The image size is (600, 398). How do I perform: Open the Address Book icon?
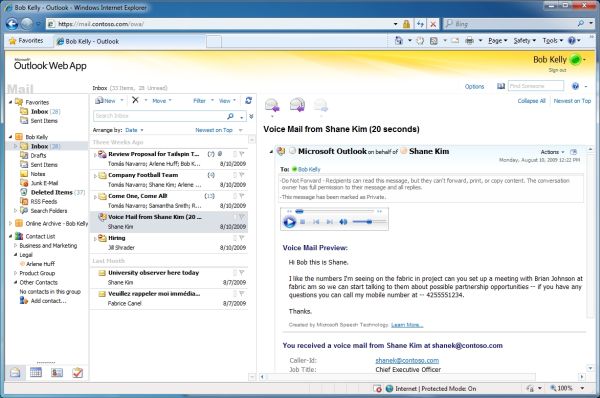(501, 86)
